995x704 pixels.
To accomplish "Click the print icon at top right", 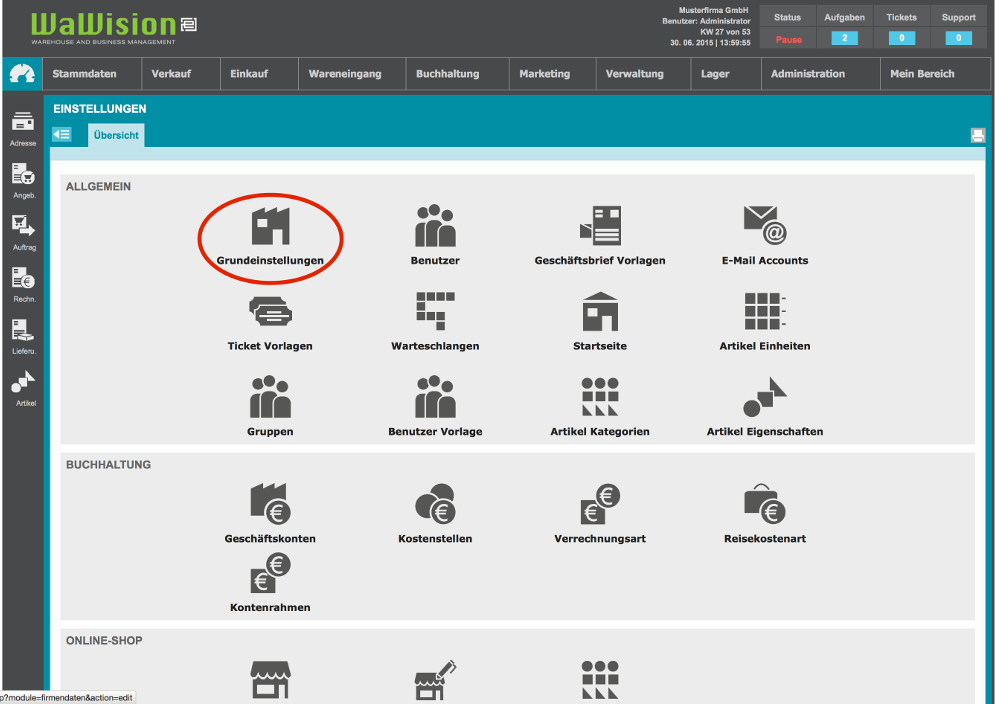I will click(977, 136).
